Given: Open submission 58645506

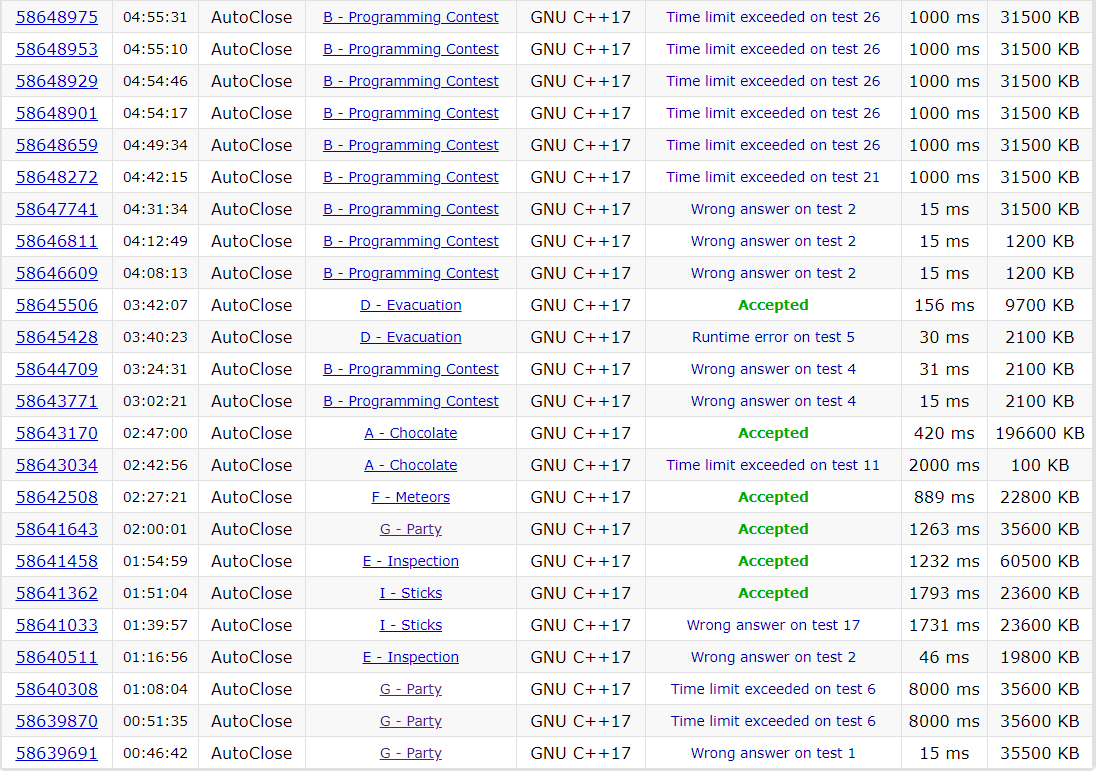Looking at the screenshot, I should (x=57, y=305).
